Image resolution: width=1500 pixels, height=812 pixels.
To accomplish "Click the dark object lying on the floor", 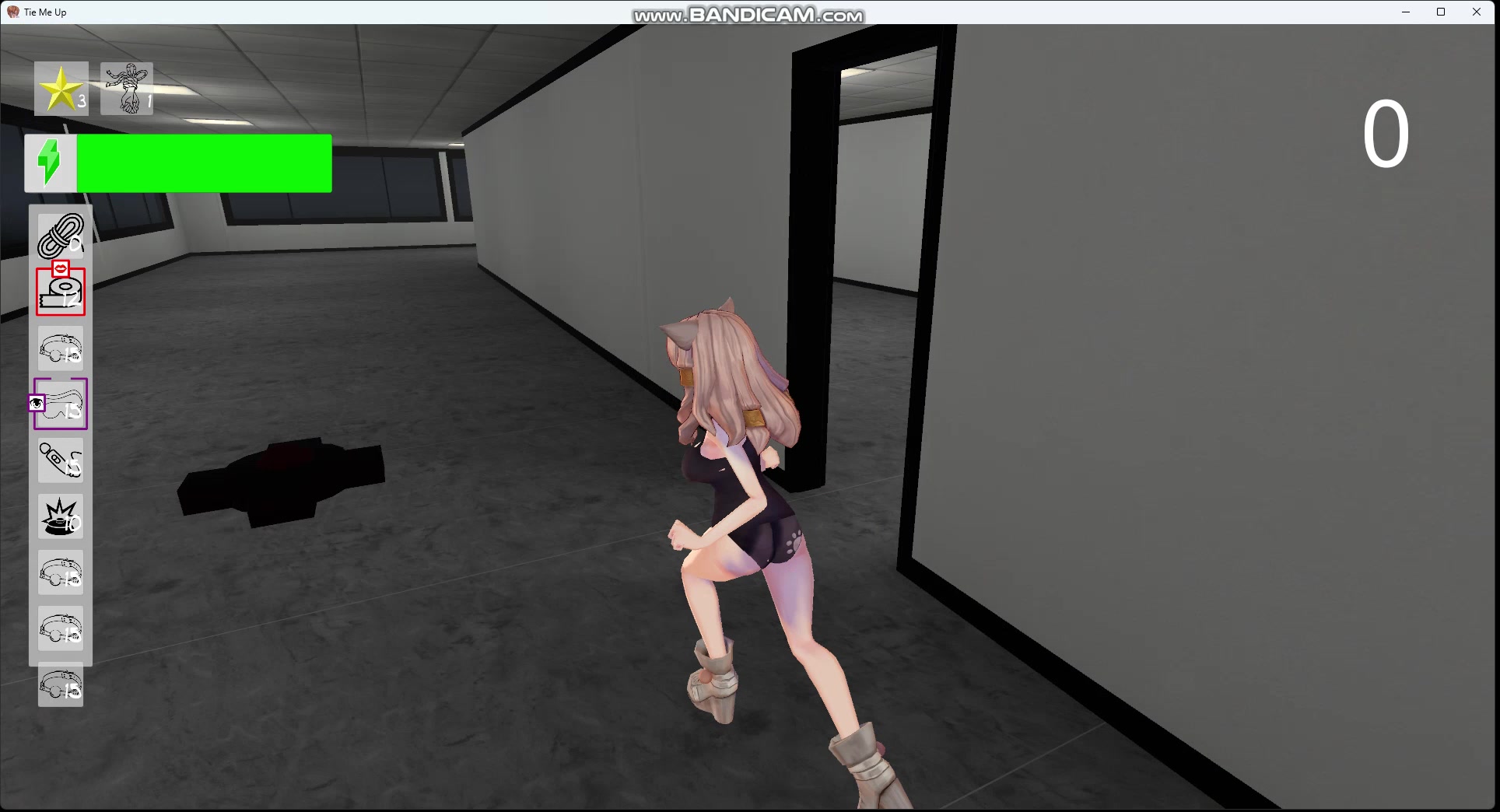I will tap(282, 481).
